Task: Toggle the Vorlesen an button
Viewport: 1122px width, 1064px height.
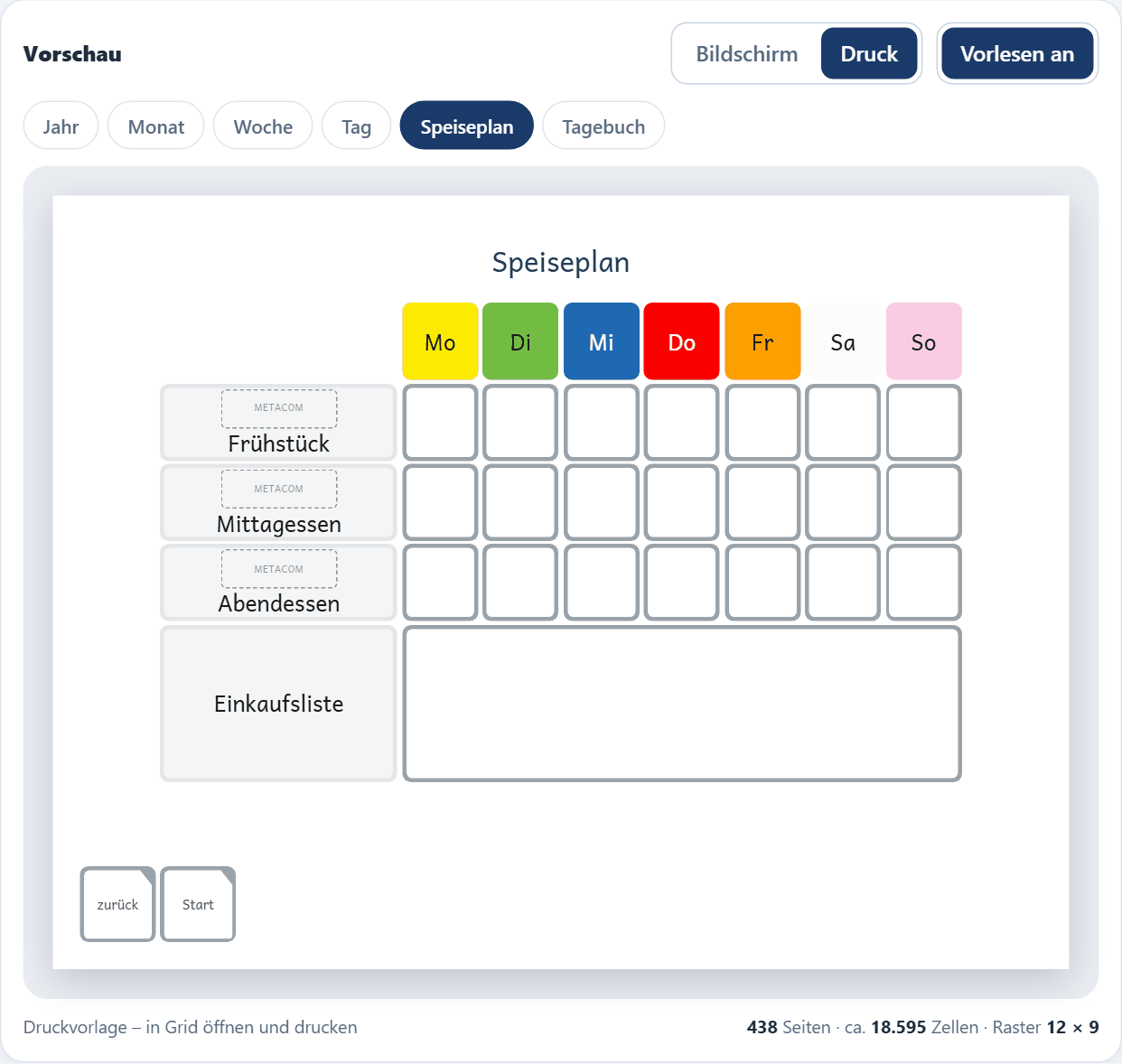Action: 1017,54
